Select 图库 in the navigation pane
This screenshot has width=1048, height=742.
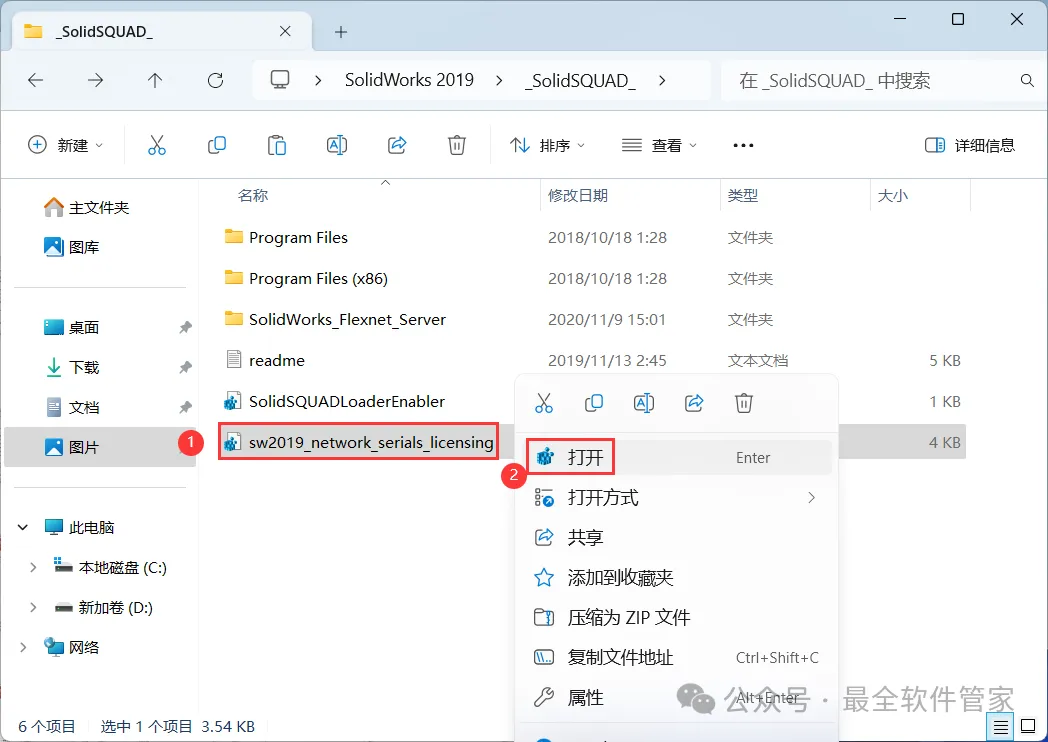[x=72, y=247]
